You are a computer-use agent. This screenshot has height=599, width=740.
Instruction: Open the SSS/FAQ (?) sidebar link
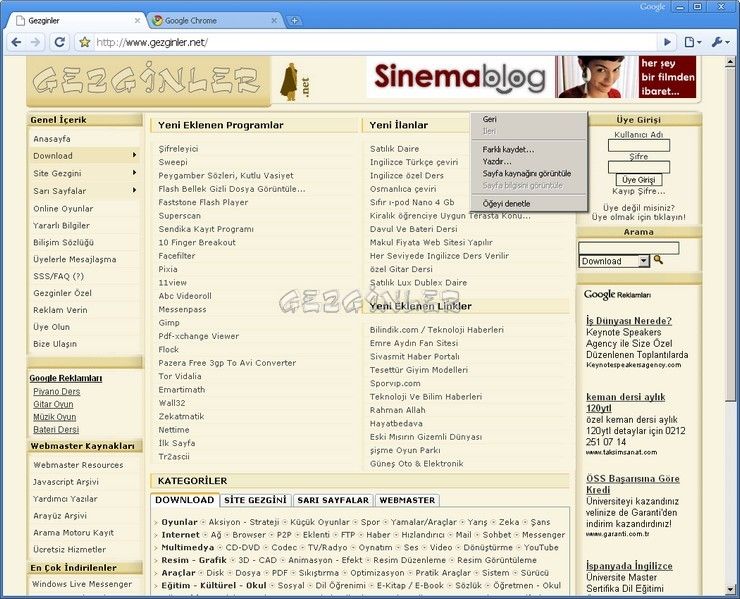coord(59,276)
